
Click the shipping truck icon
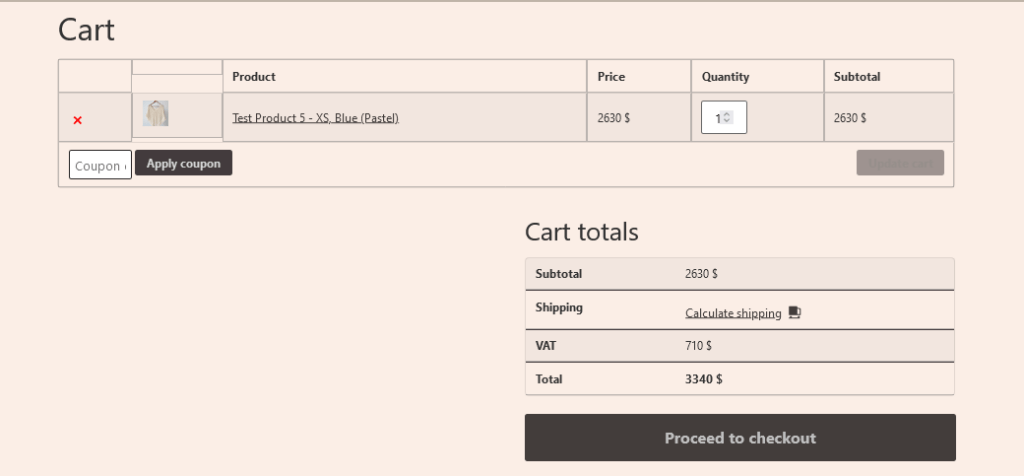pos(794,312)
